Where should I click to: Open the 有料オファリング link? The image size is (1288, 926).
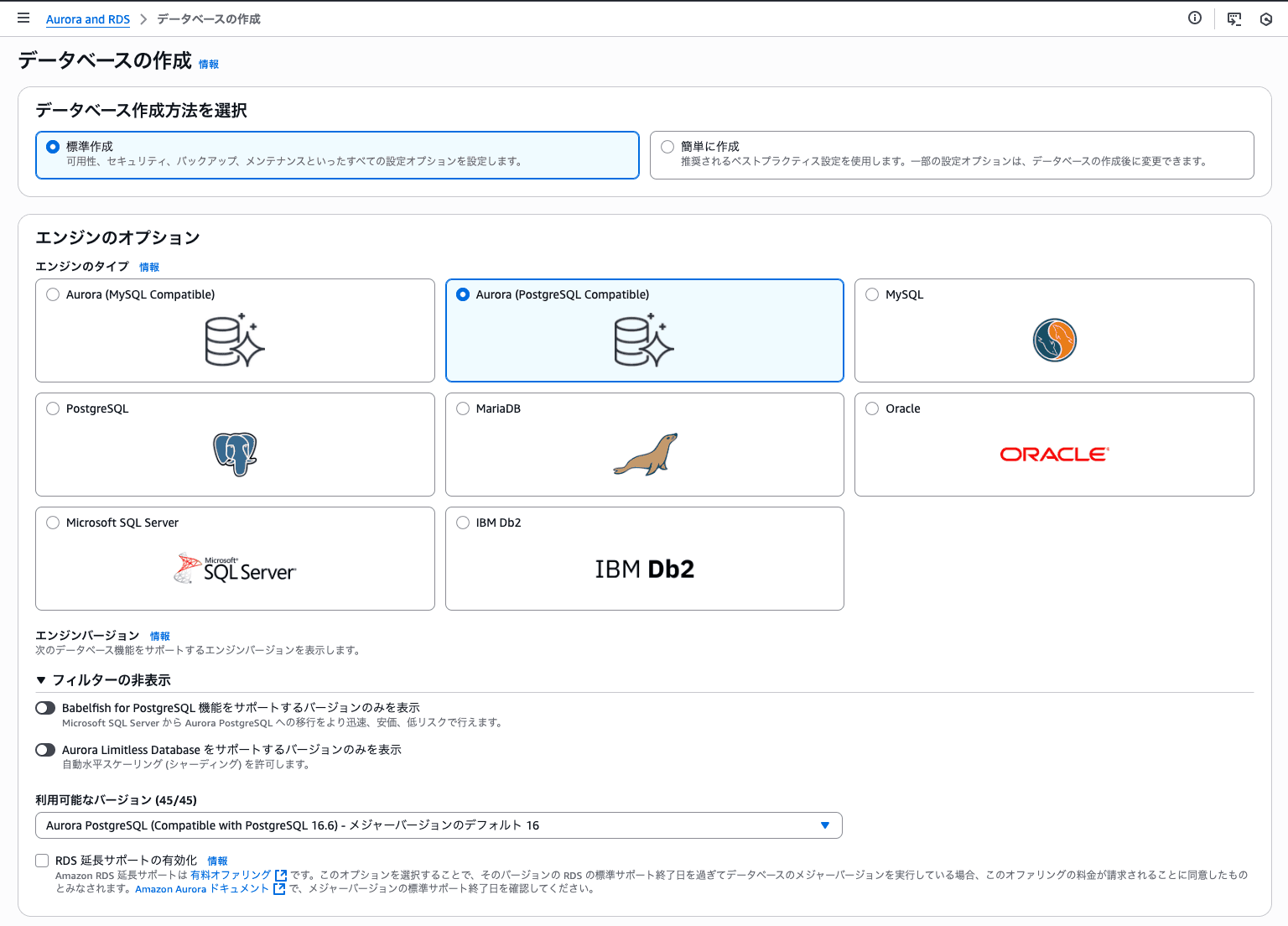click(232, 874)
